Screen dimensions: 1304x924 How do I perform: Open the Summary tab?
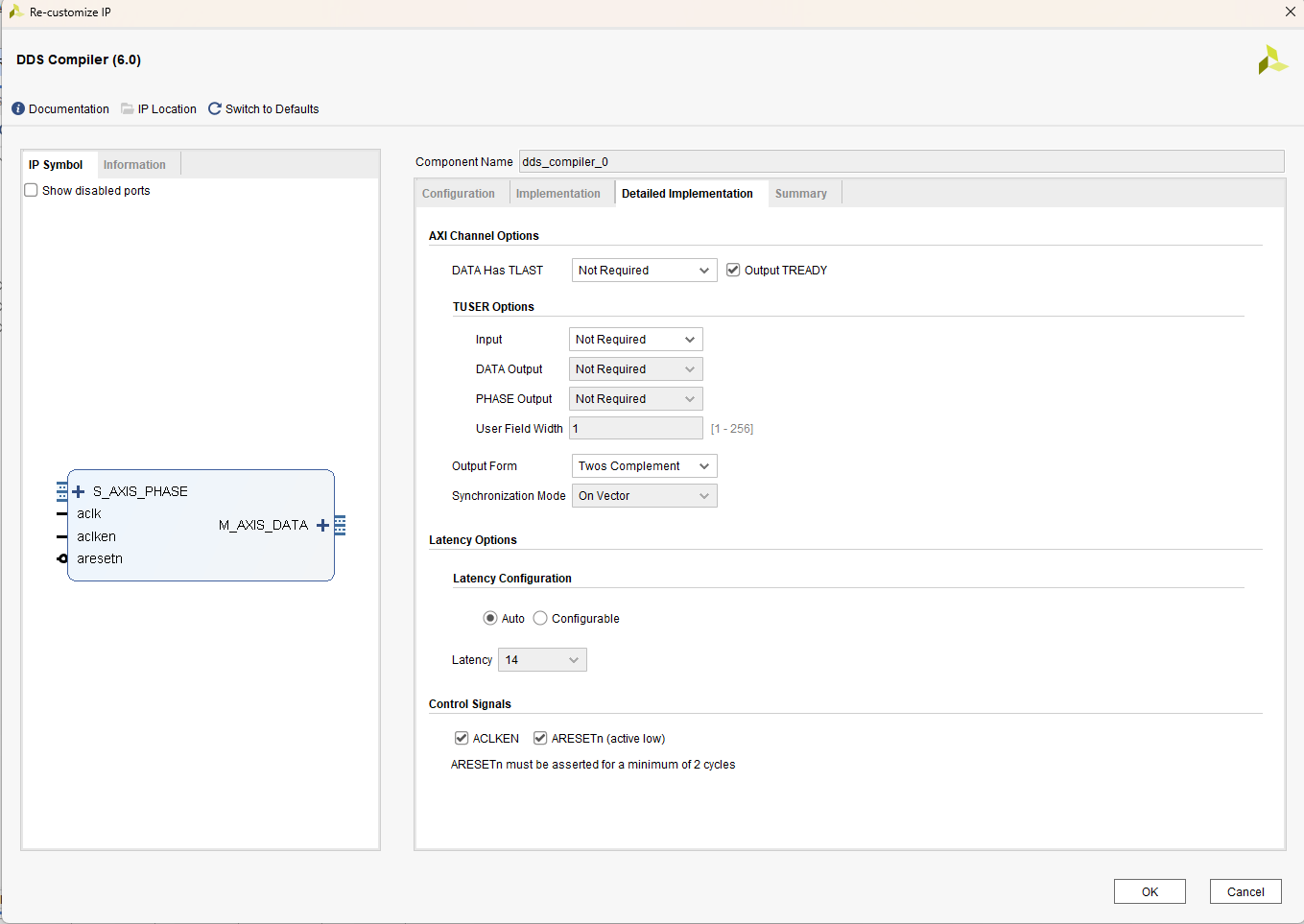[x=801, y=194]
